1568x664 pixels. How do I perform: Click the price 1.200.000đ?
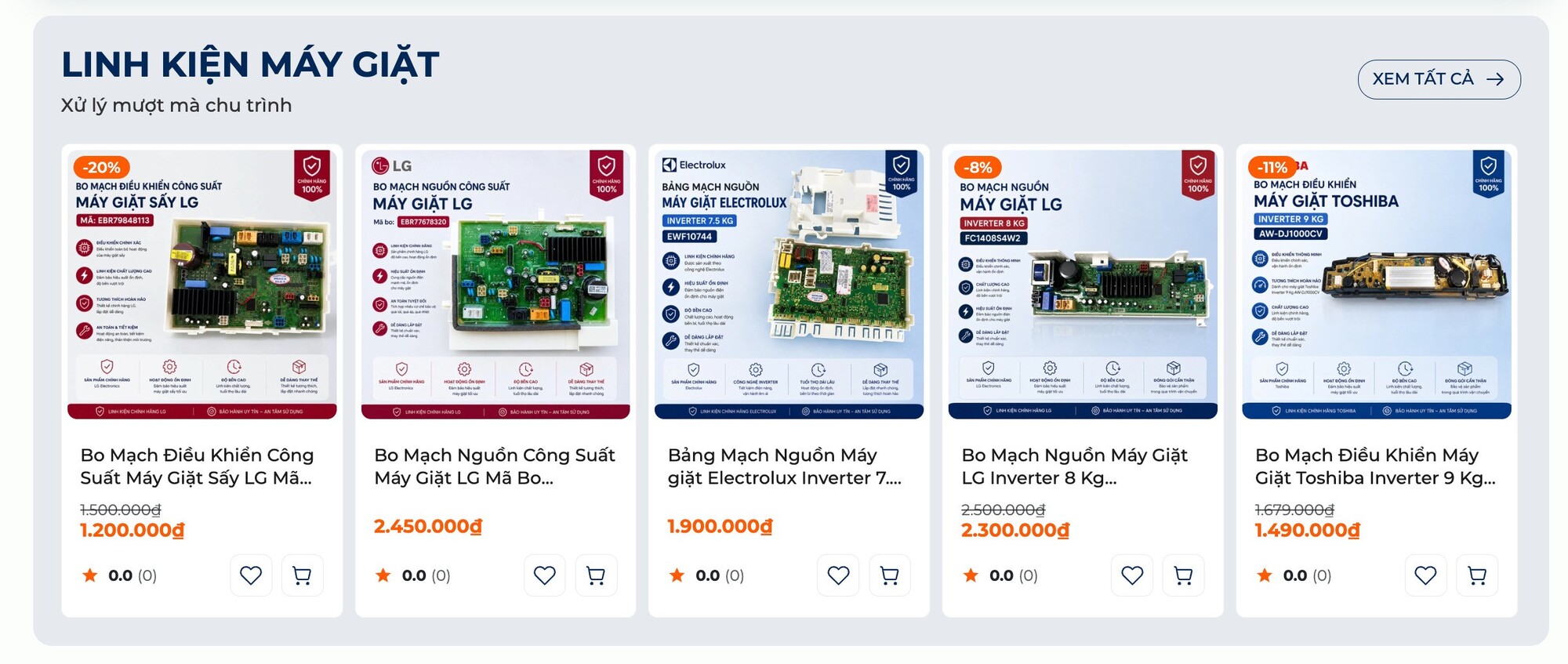pyautogui.click(x=132, y=531)
